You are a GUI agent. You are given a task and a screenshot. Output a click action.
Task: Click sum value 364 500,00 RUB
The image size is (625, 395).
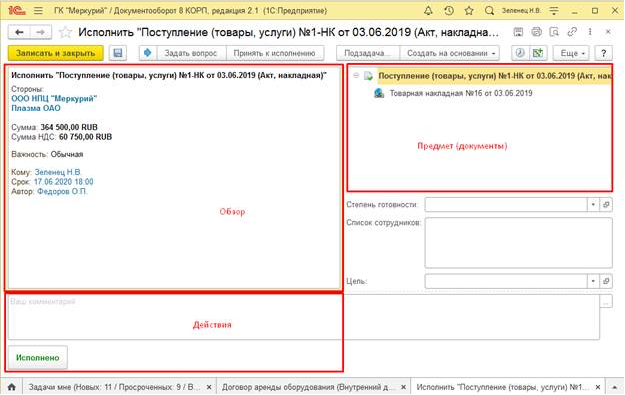[x=69, y=127]
